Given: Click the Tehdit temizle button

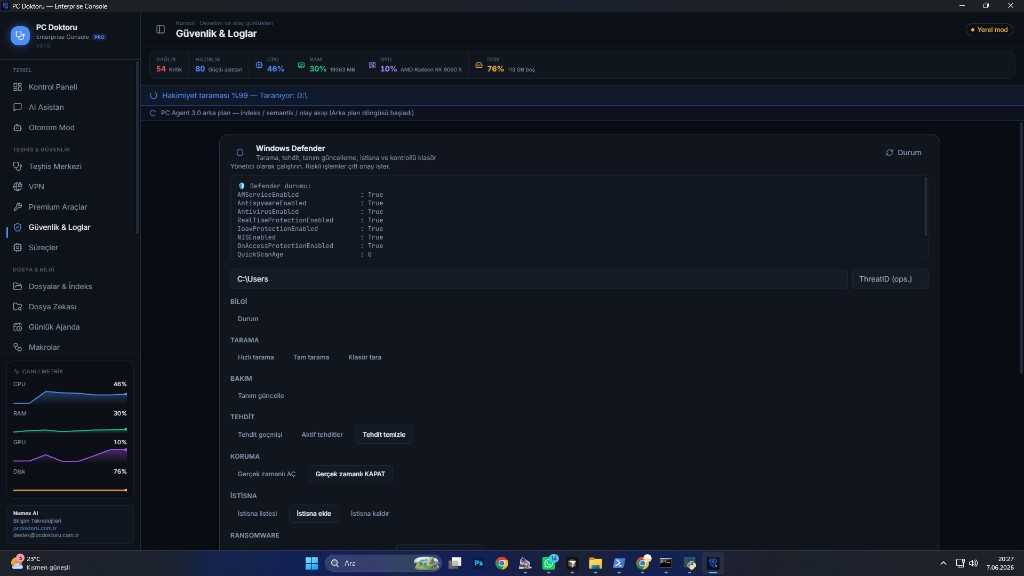Looking at the screenshot, I should (384, 434).
